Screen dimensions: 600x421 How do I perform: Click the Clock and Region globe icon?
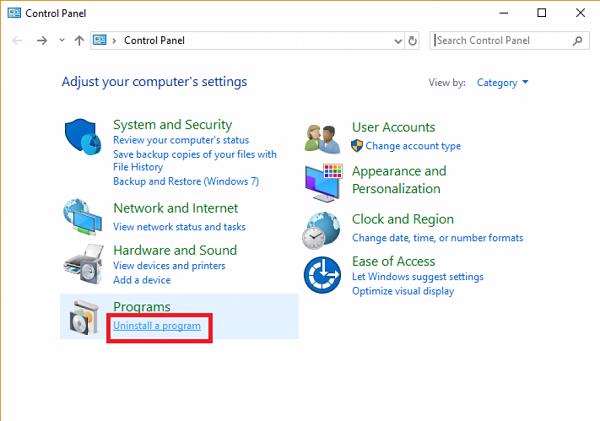click(x=323, y=230)
